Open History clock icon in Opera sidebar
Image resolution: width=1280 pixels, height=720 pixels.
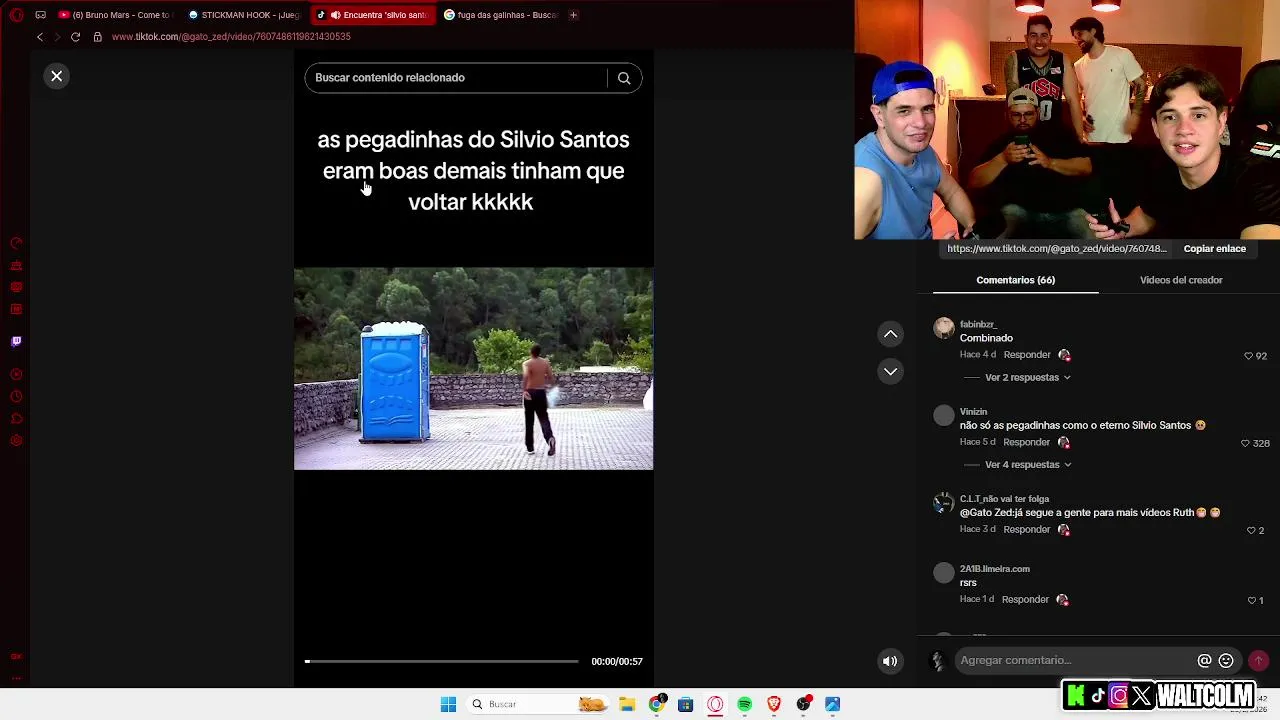pos(16,396)
